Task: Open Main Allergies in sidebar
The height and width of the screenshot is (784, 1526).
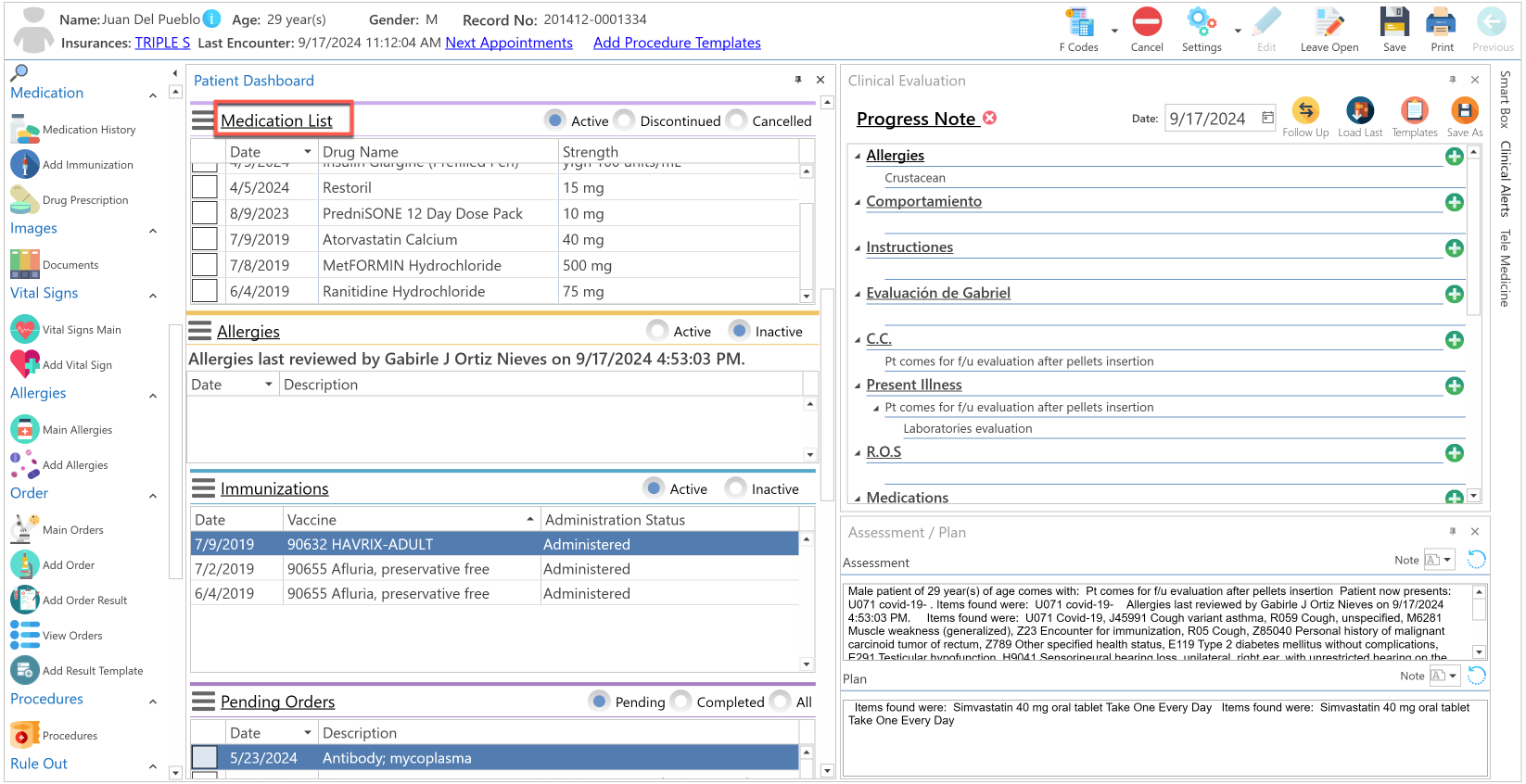Action: point(62,430)
